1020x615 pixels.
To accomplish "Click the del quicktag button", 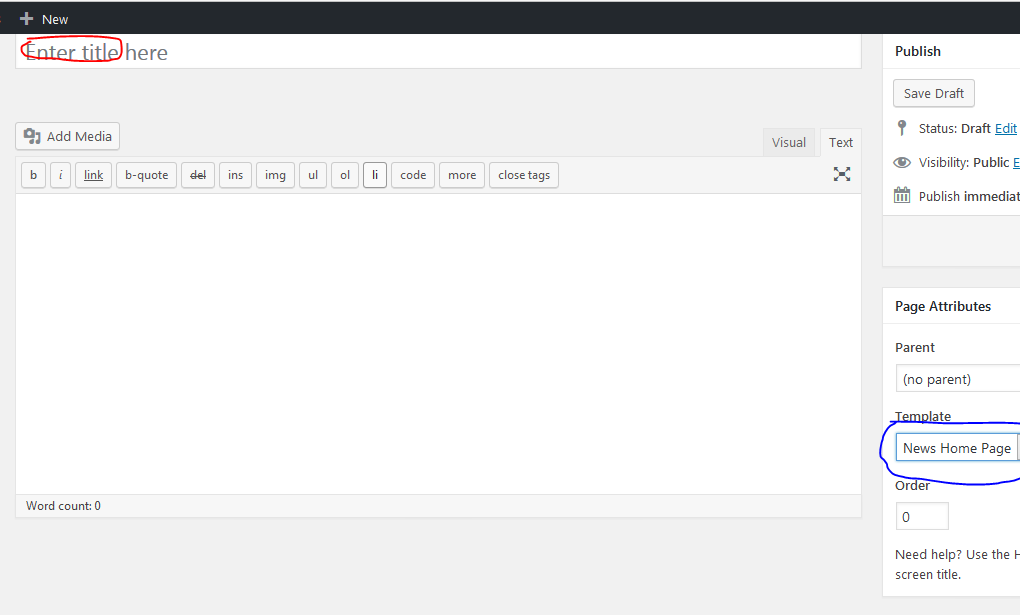I will point(198,175).
